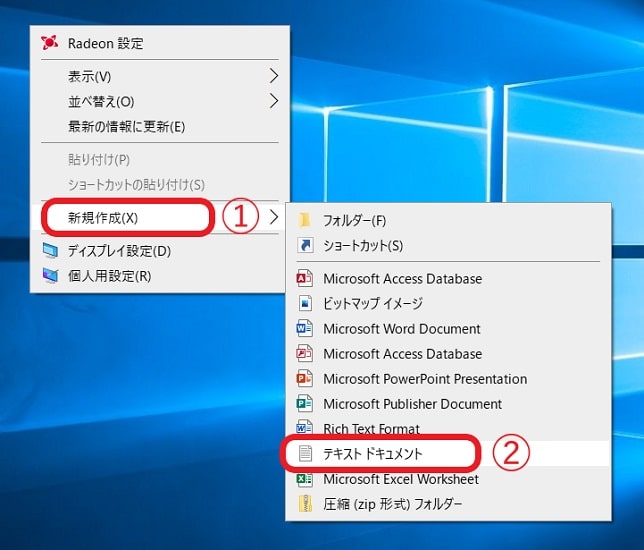Screen dimensions: 644x550
Task: Choose テキスト ドキュメント
Action: [448, 454]
